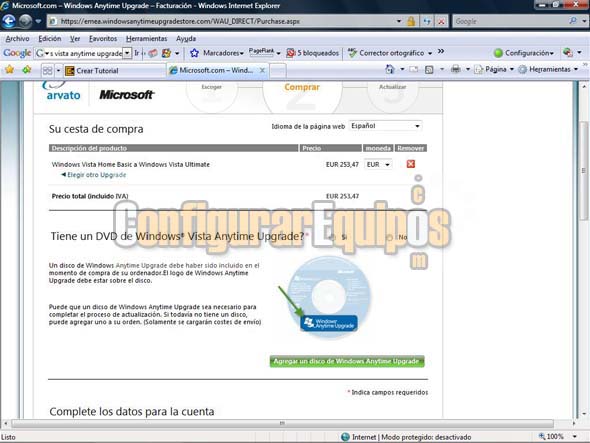Click the Print icon in command bar
Viewport: 590px width, 443px height.
click(455, 69)
